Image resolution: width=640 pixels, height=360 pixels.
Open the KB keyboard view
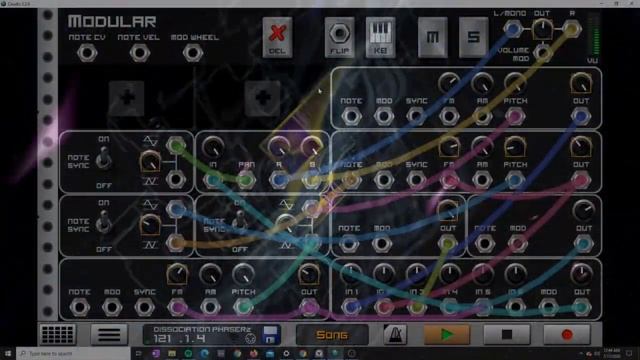pyautogui.click(x=380, y=37)
